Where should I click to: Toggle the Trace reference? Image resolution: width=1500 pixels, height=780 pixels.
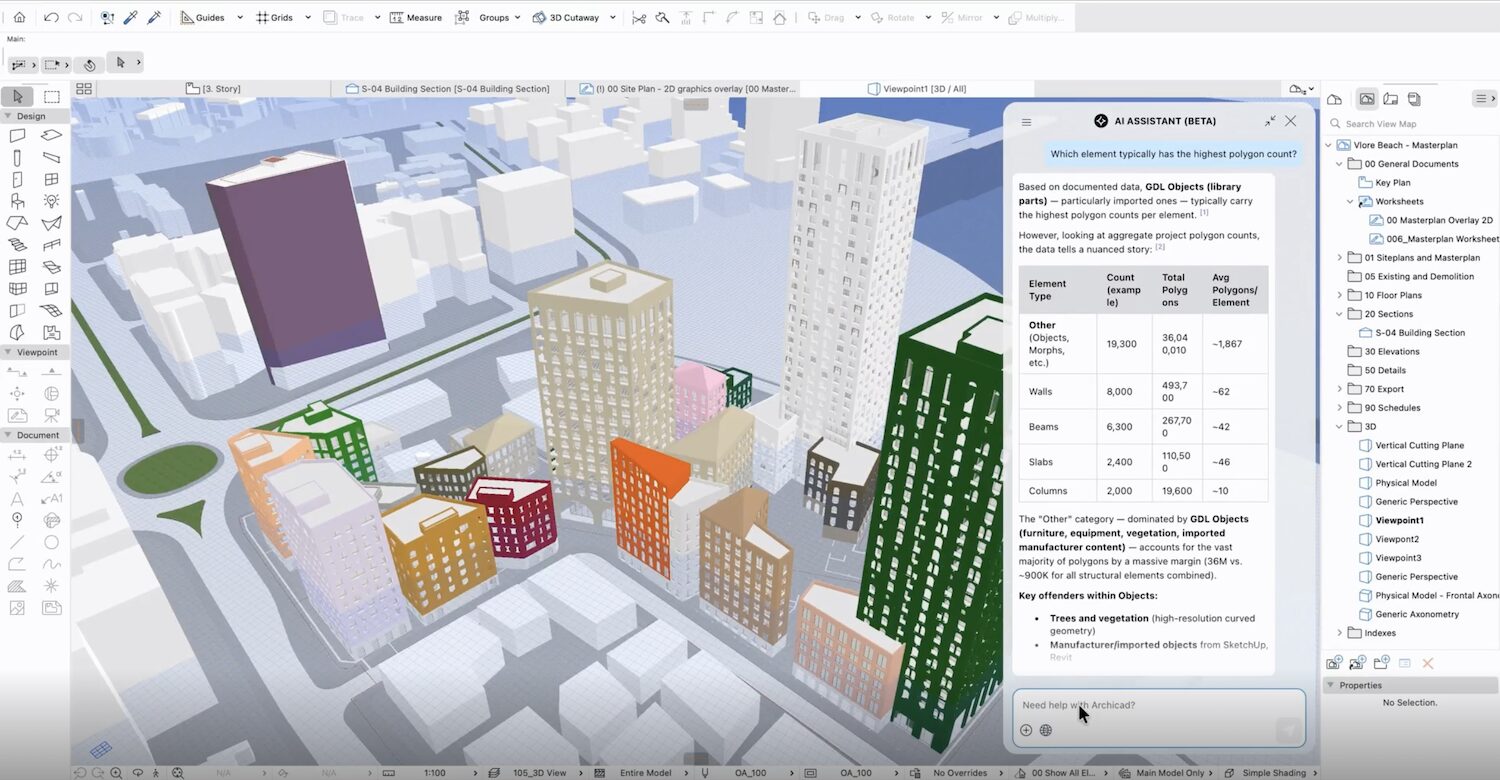(344, 17)
